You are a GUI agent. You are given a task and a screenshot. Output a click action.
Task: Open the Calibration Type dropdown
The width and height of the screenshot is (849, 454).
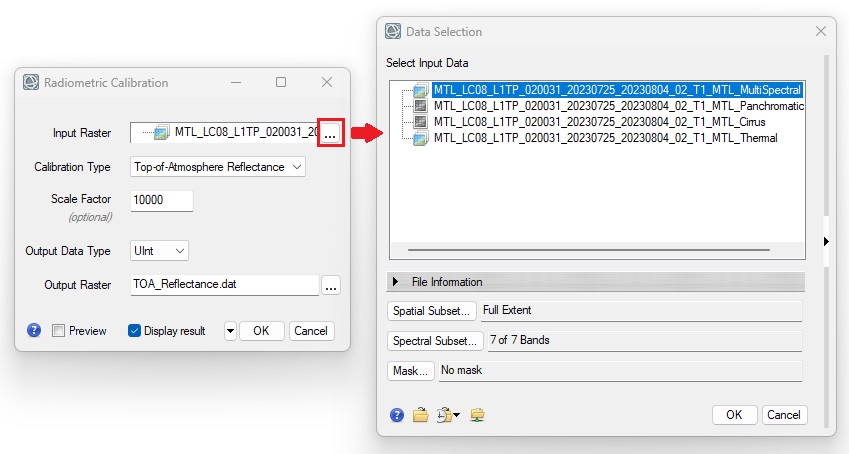pyautogui.click(x=218, y=167)
